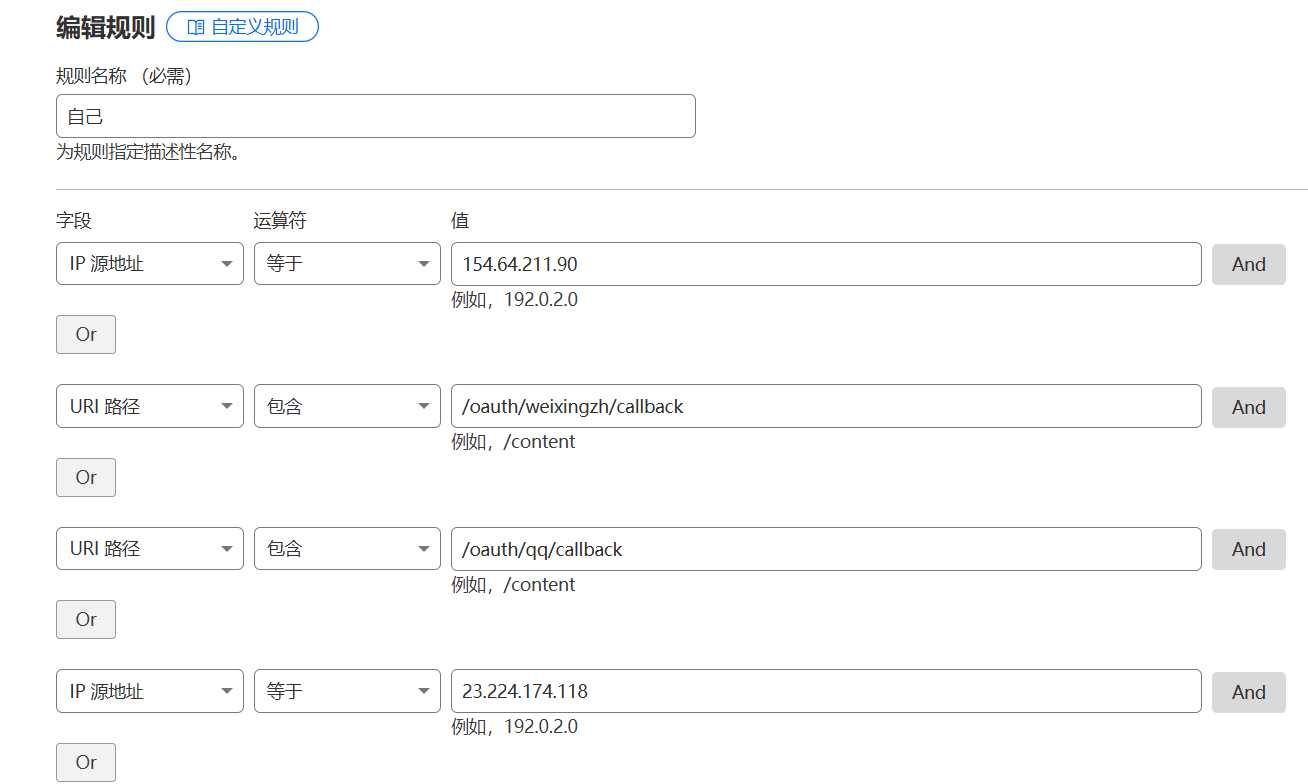
Task: Click the hint text 为规则指定描述性名称。
Action: click(x=148, y=154)
